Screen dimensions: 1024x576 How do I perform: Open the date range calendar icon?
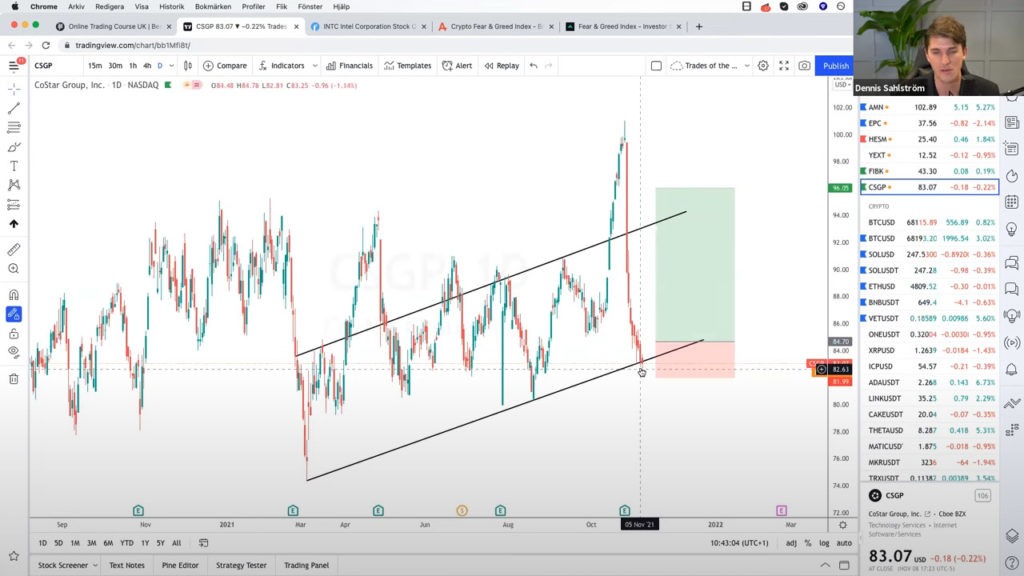click(204, 543)
